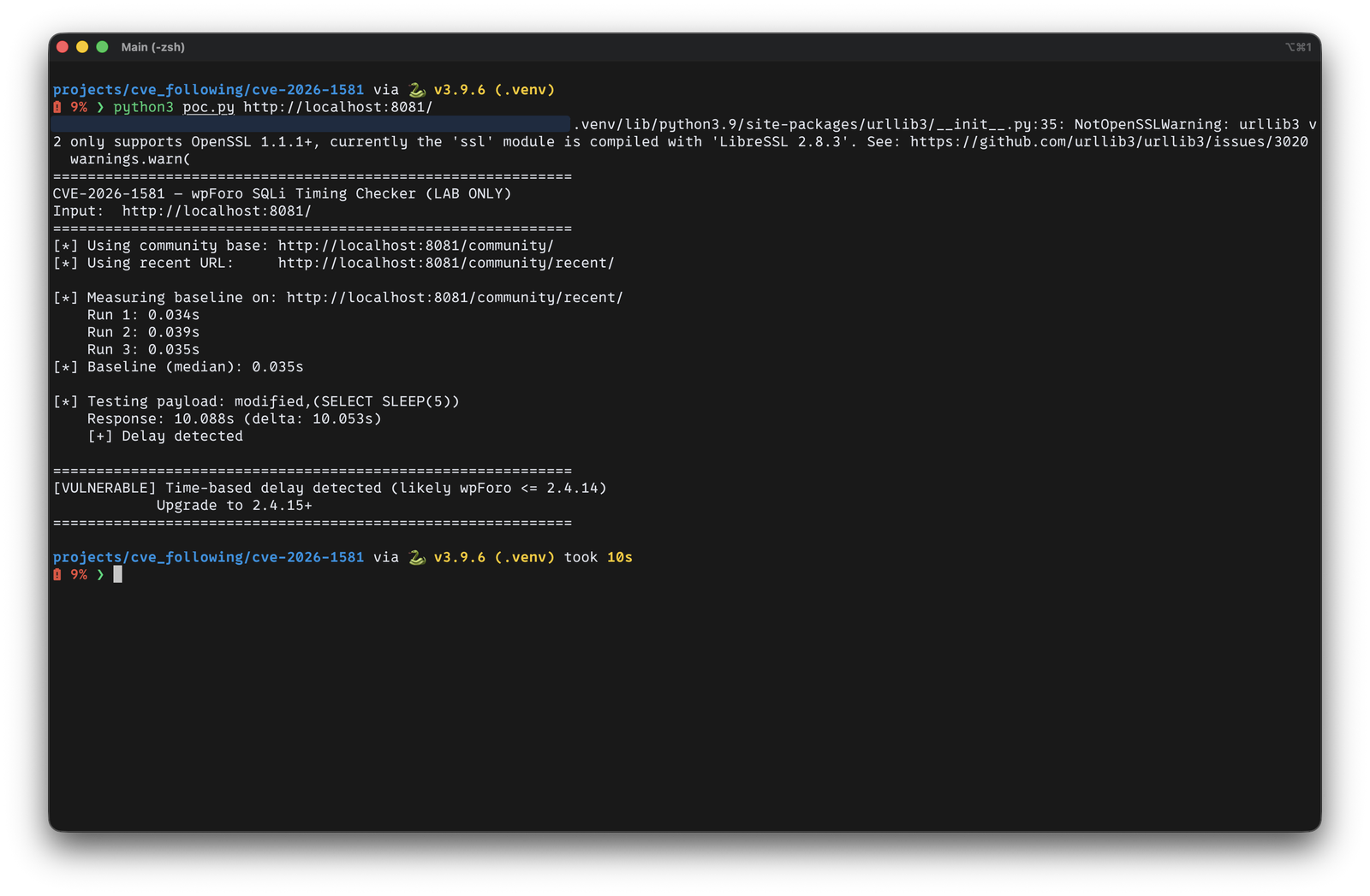This screenshot has height=896, width=1370.
Task: Open the URL on the Using recent URL line
Action: 446,263
